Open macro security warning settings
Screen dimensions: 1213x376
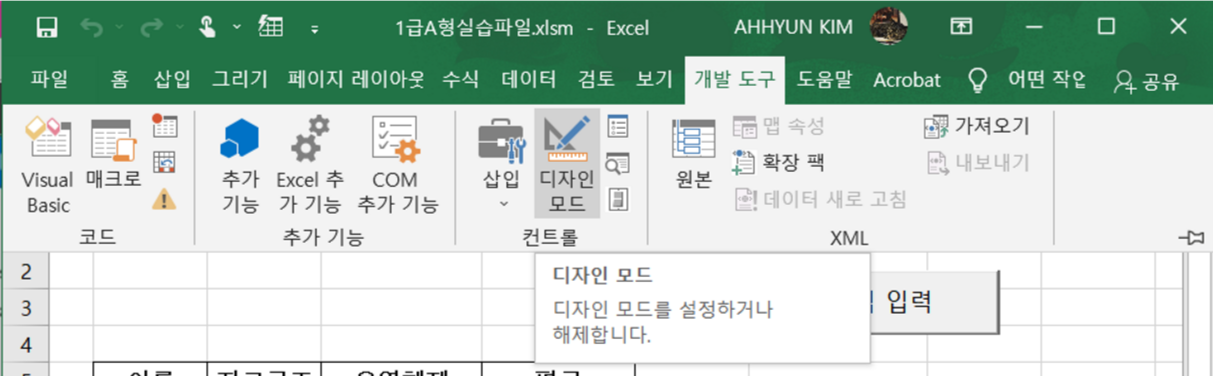coord(164,199)
